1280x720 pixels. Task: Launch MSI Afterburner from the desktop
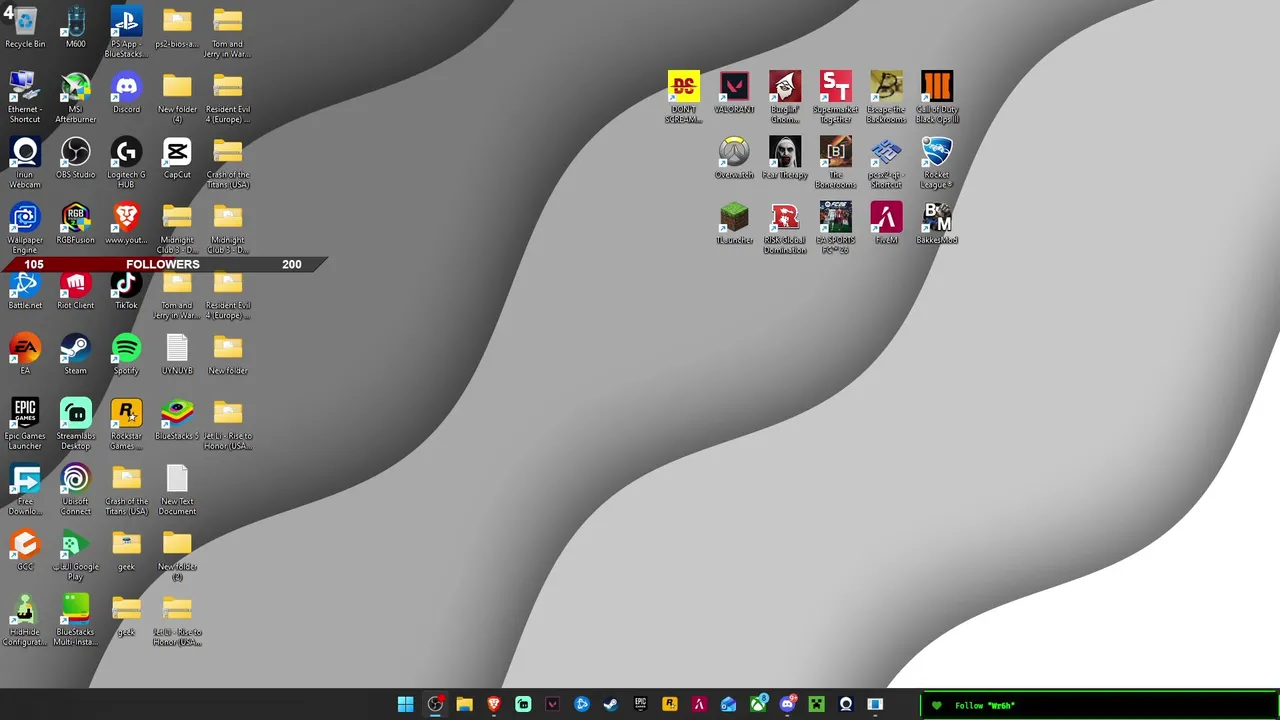coord(76,98)
